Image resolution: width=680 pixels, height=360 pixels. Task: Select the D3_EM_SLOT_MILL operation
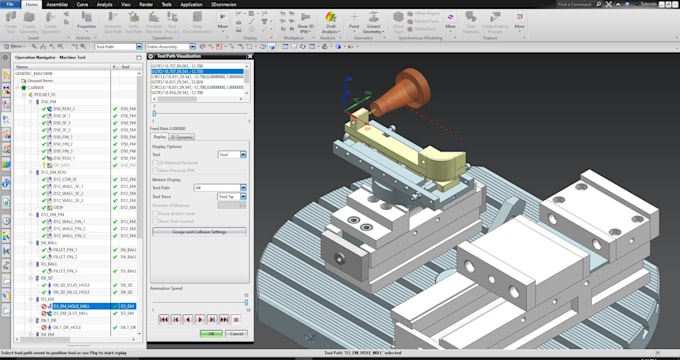(70, 313)
